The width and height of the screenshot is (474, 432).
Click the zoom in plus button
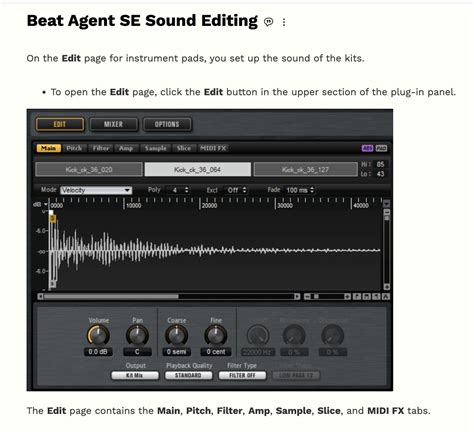pyautogui.click(x=347, y=296)
